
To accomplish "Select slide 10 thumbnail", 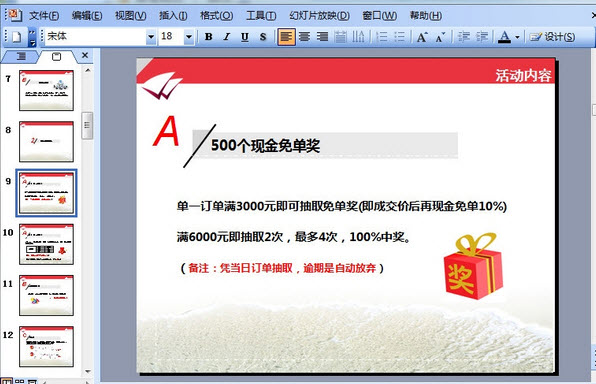I will coord(46,244).
